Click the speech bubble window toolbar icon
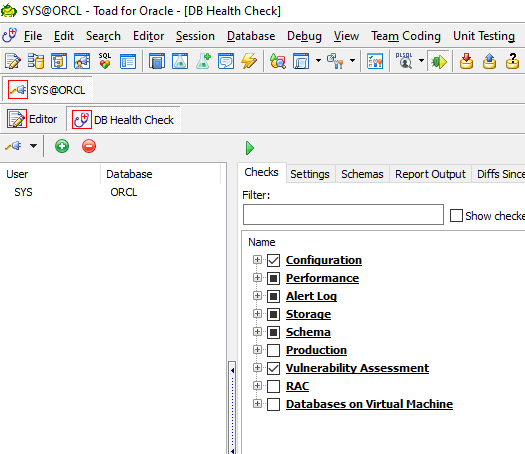 point(226,61)
